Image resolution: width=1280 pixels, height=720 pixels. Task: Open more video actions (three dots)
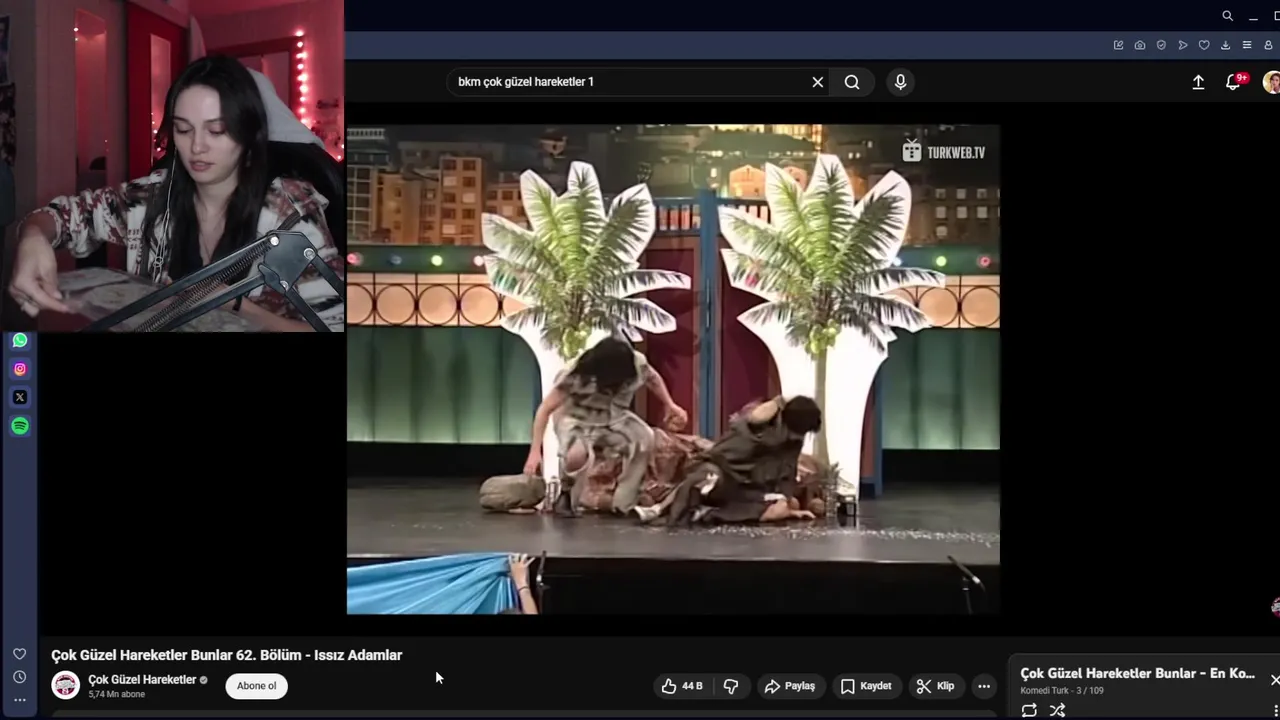(984, 686)
